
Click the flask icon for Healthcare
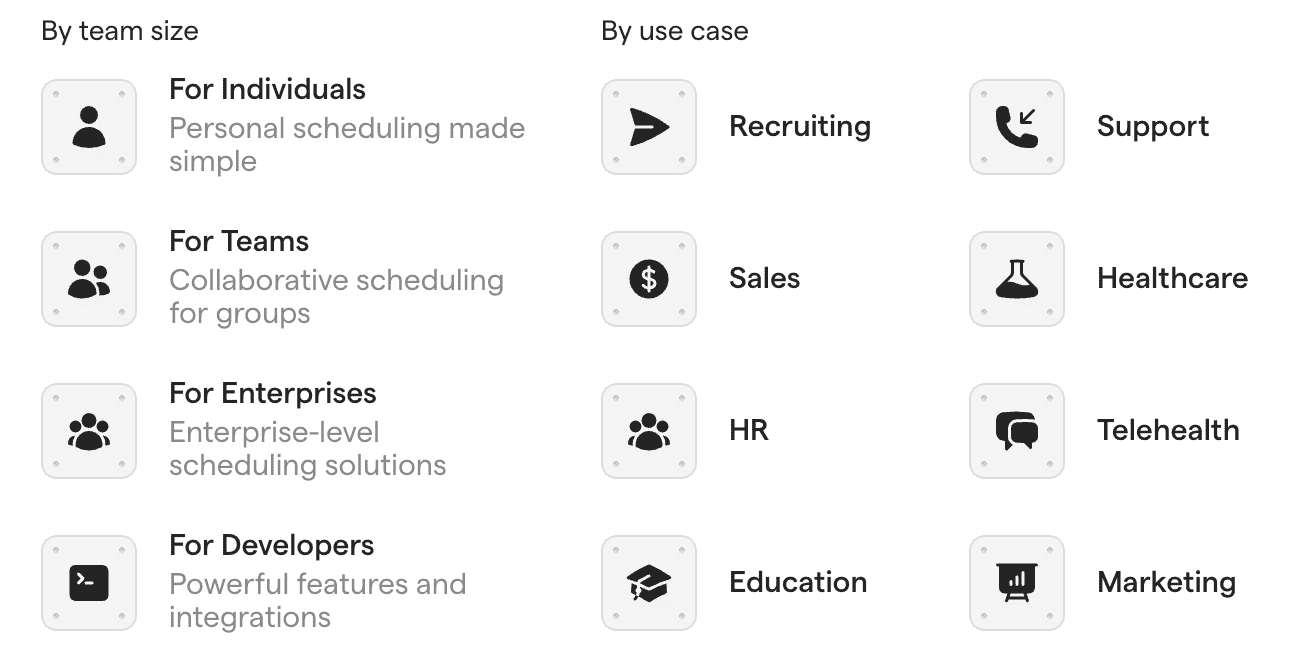1016,279
